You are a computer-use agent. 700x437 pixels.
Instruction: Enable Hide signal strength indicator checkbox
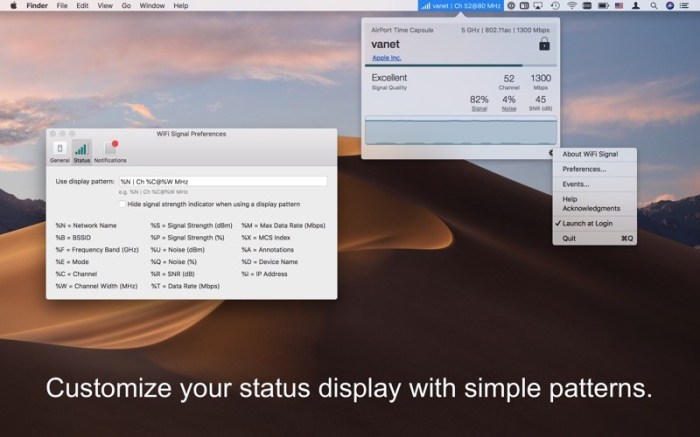click(122, 203)
